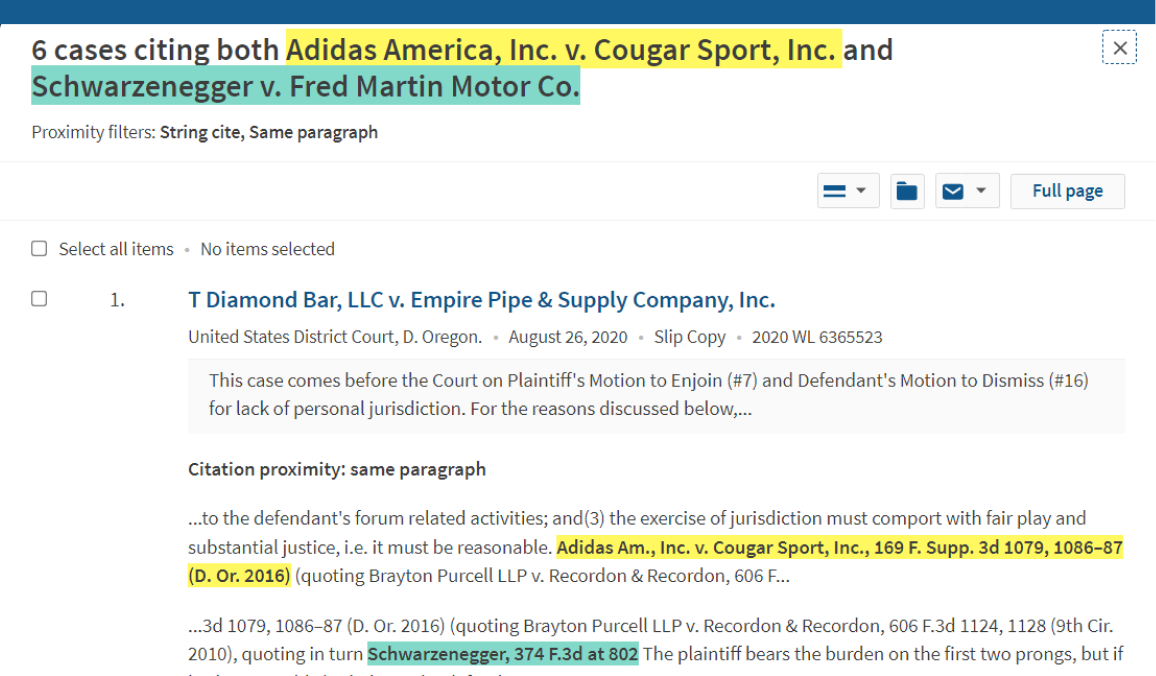Click the No items selected status text
This screenshot has height=676, width=1156.
point(268,249)
